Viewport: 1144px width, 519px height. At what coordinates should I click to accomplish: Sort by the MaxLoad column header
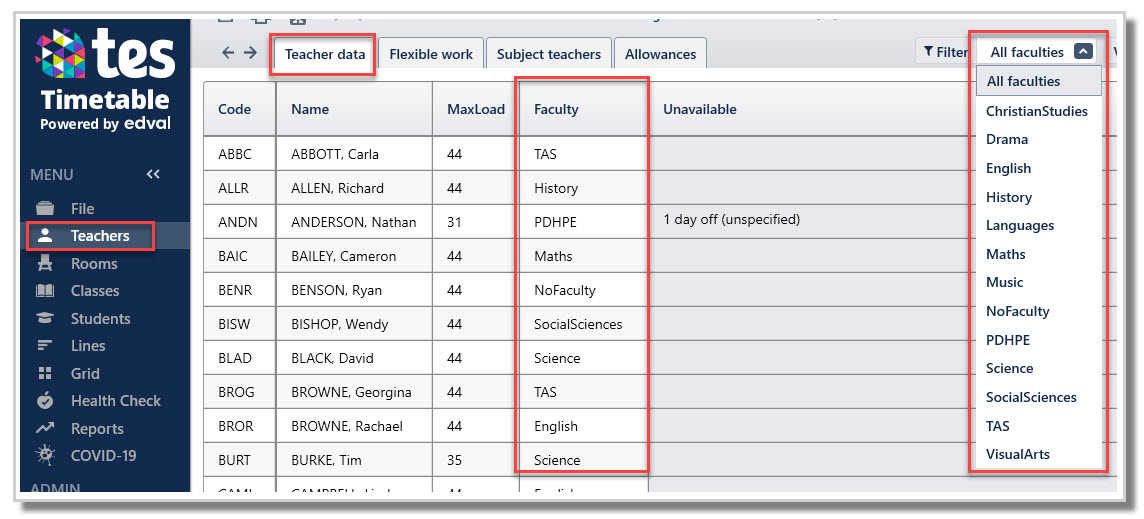(476, 109)
